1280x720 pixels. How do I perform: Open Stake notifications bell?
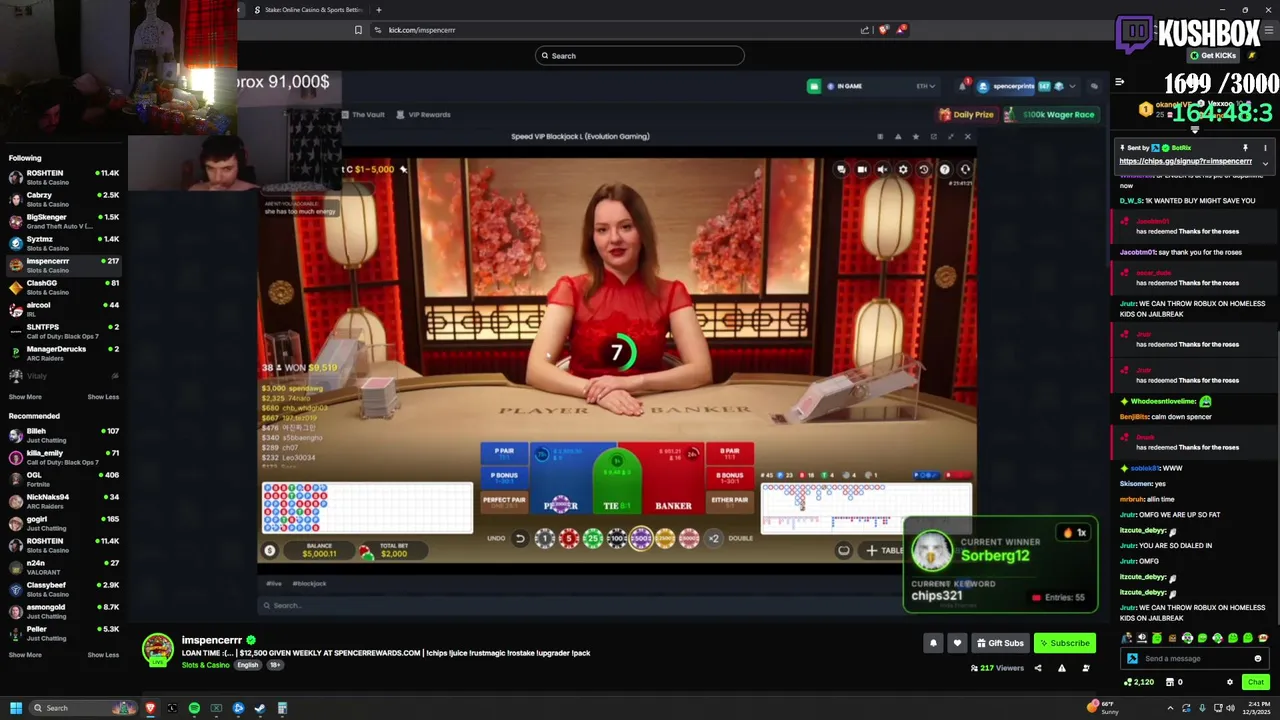(963, 86)
